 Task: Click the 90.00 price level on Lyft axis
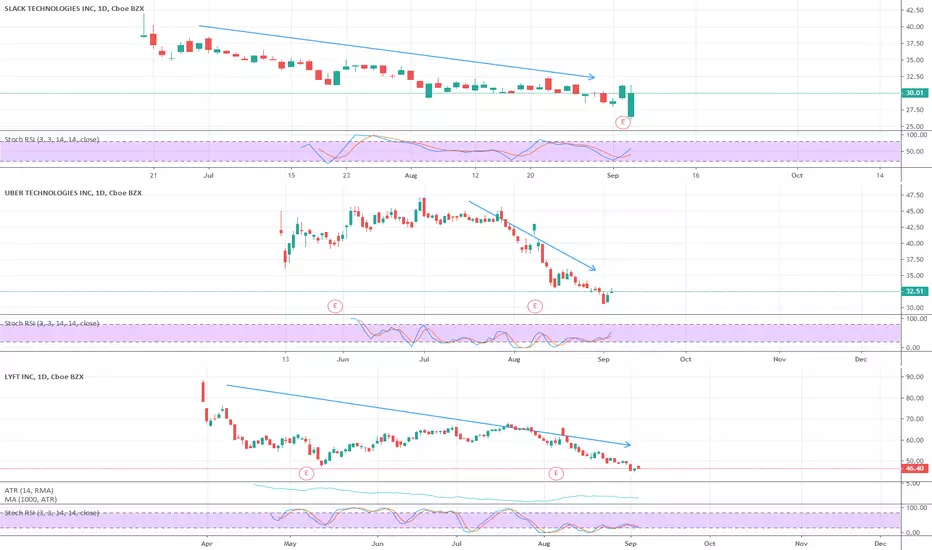(915, 377)
